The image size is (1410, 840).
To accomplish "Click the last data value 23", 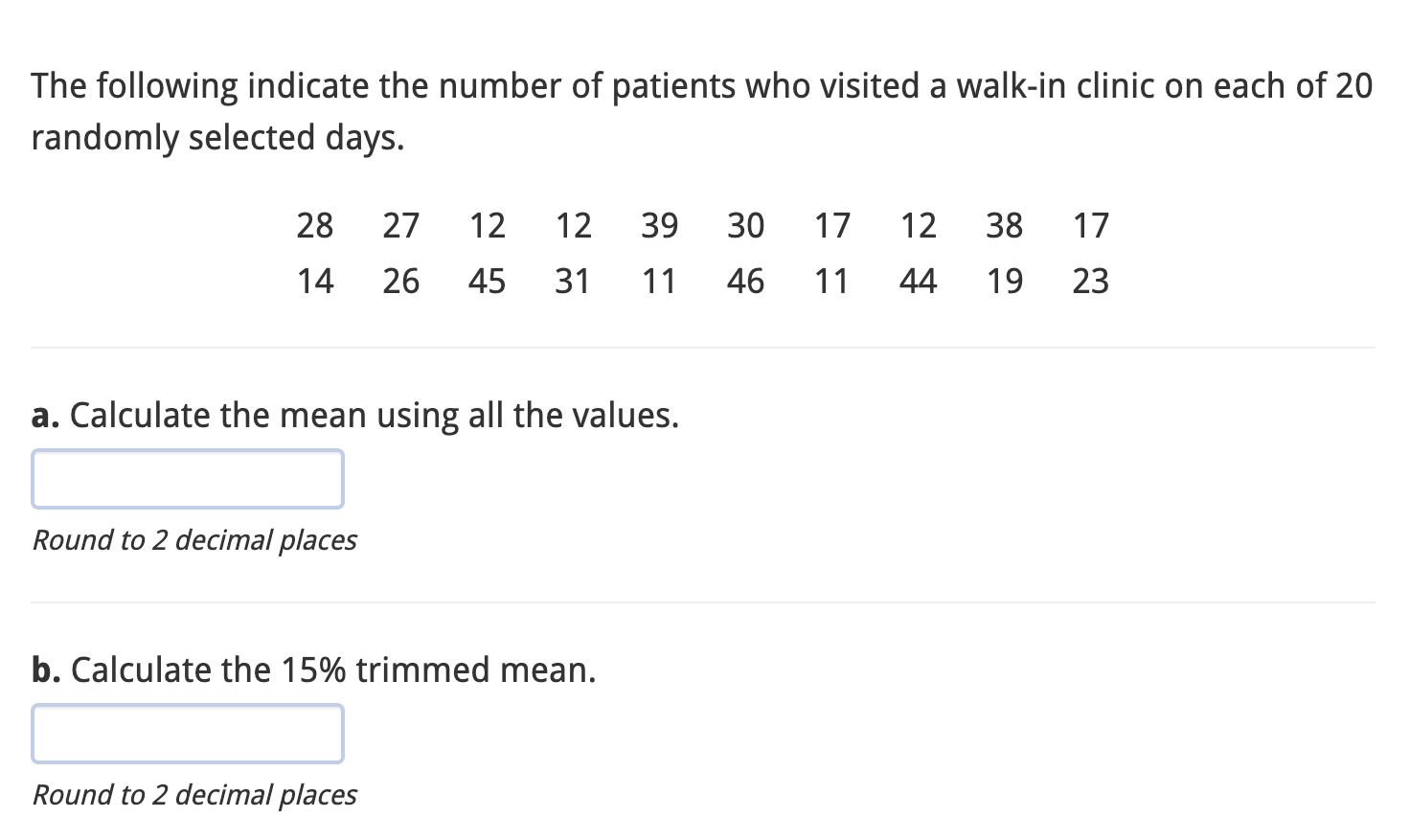I will point(1090,281).
